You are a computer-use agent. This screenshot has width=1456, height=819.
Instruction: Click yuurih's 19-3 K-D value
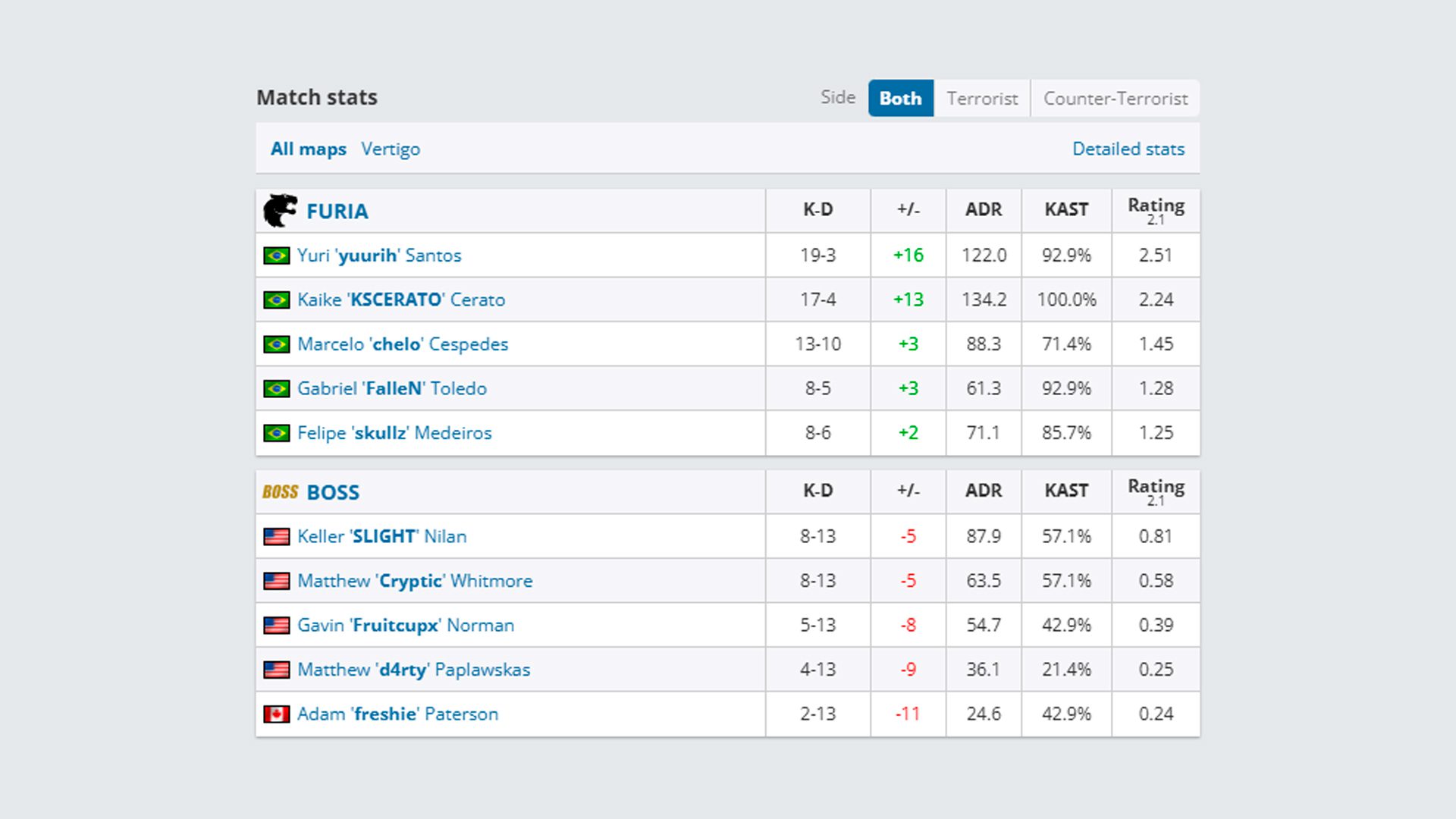[x=818, y=255]
